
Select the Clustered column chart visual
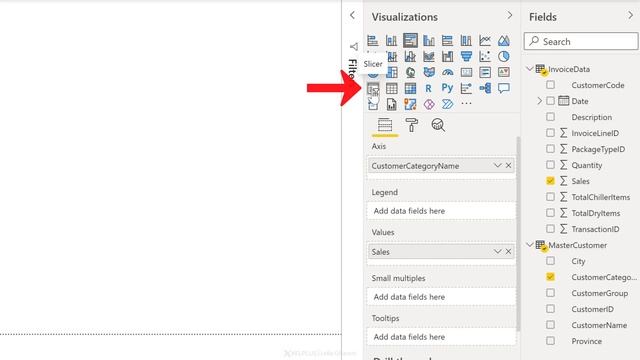click(429, 40)
